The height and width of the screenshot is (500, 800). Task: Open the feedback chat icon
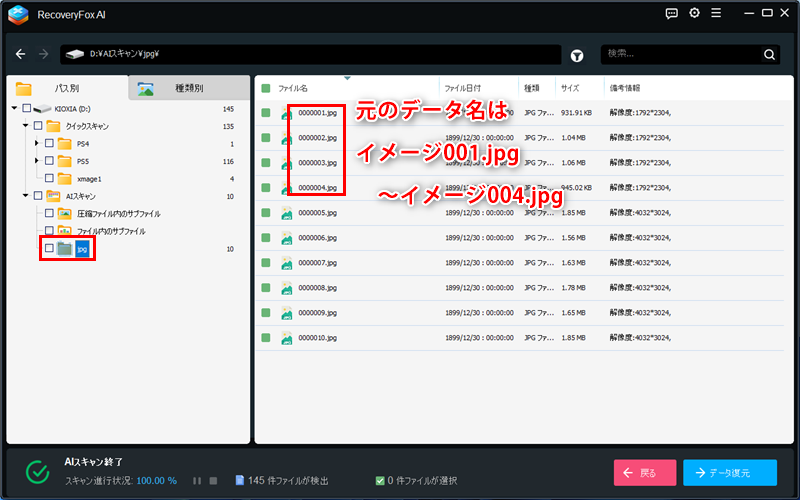click(671, 13)
